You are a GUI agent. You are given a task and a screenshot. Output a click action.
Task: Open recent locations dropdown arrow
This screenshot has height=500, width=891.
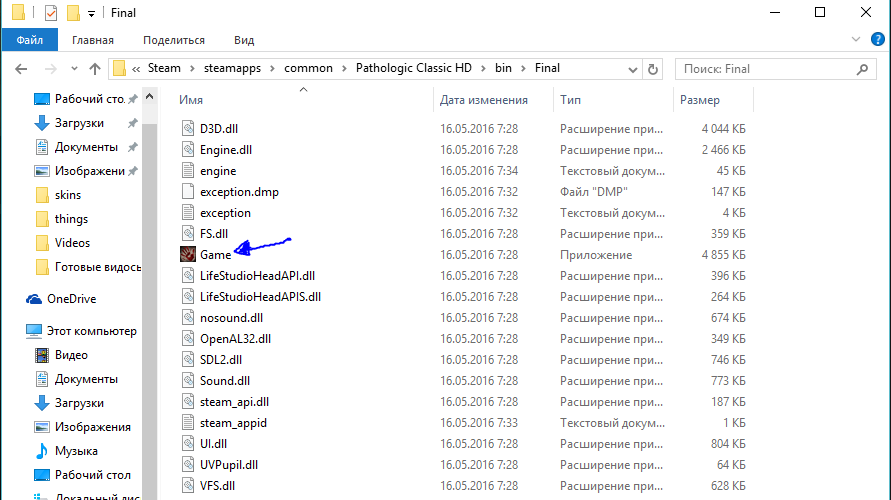click(x=74, y=69)
